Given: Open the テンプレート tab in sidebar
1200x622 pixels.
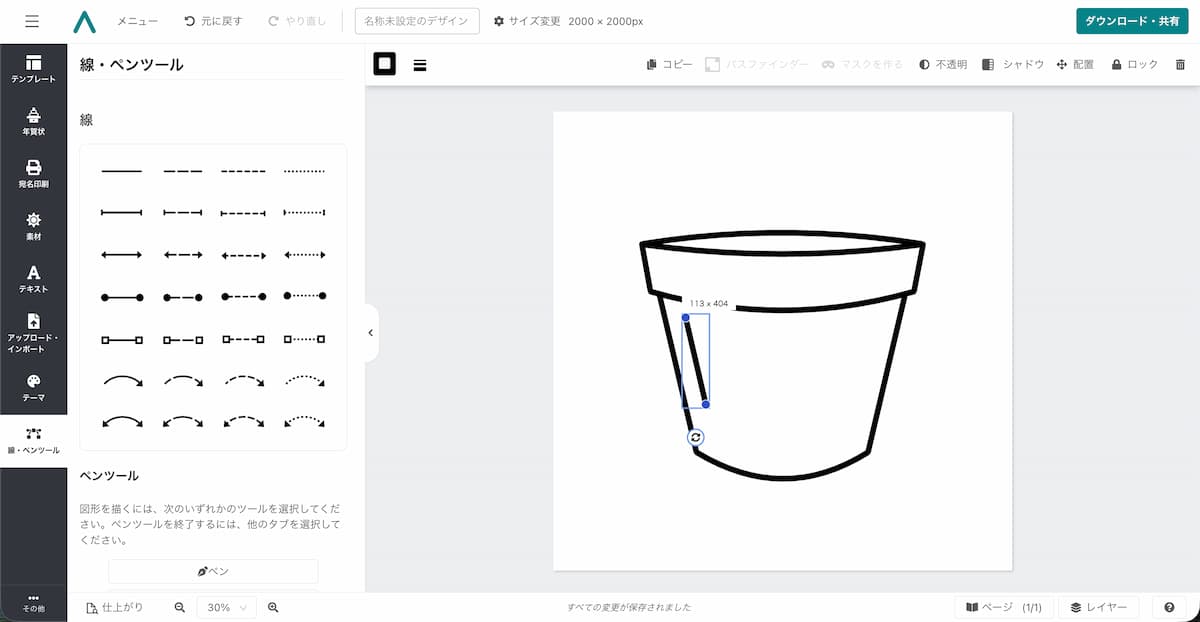Looking at the screenshot, I should (x=33, y=68).
